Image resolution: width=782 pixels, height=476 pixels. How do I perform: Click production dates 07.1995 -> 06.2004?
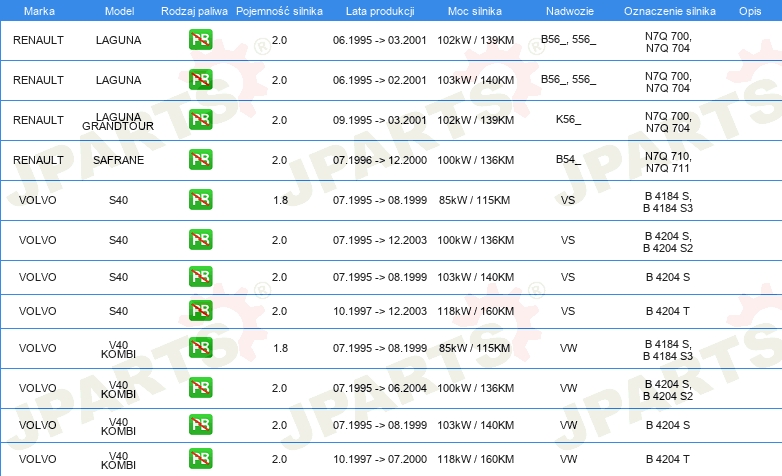380,388
